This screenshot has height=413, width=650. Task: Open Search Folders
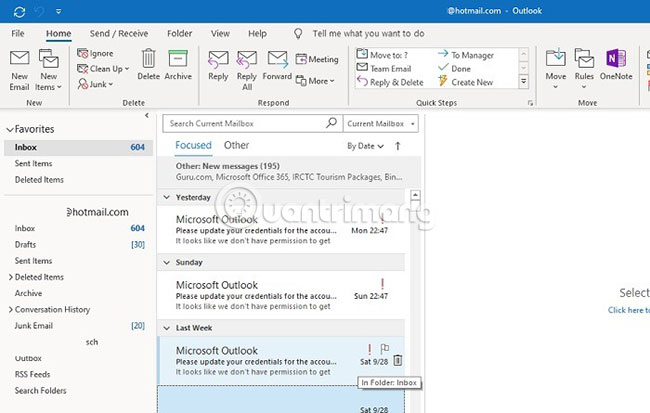click(x=40, y=391)
